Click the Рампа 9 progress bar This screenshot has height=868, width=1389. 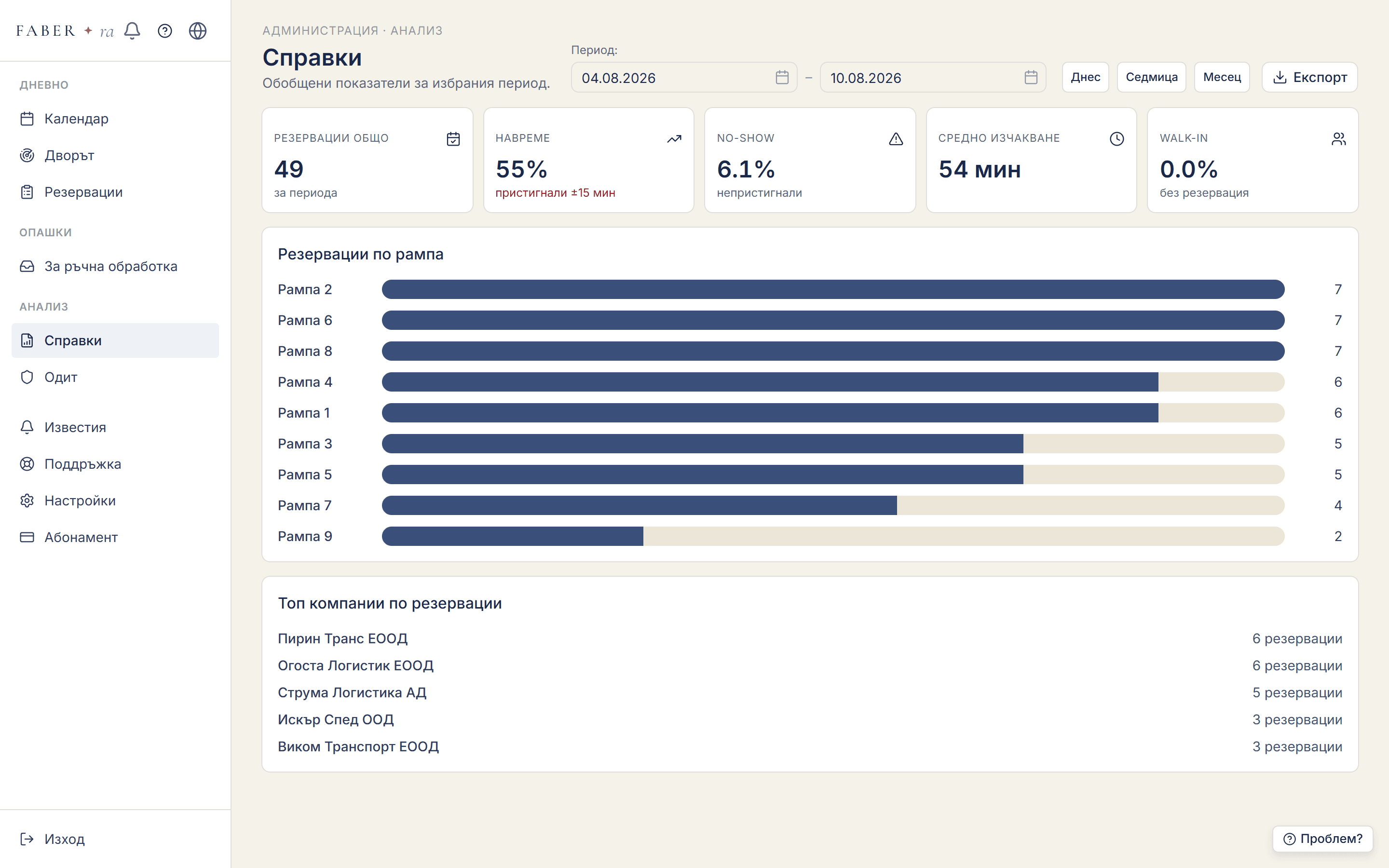click(x=833, y=536)
